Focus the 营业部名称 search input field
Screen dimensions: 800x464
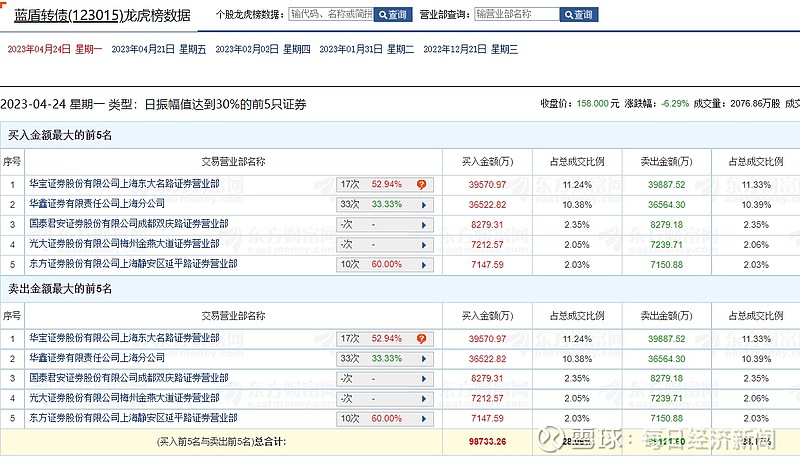(517, 14)
